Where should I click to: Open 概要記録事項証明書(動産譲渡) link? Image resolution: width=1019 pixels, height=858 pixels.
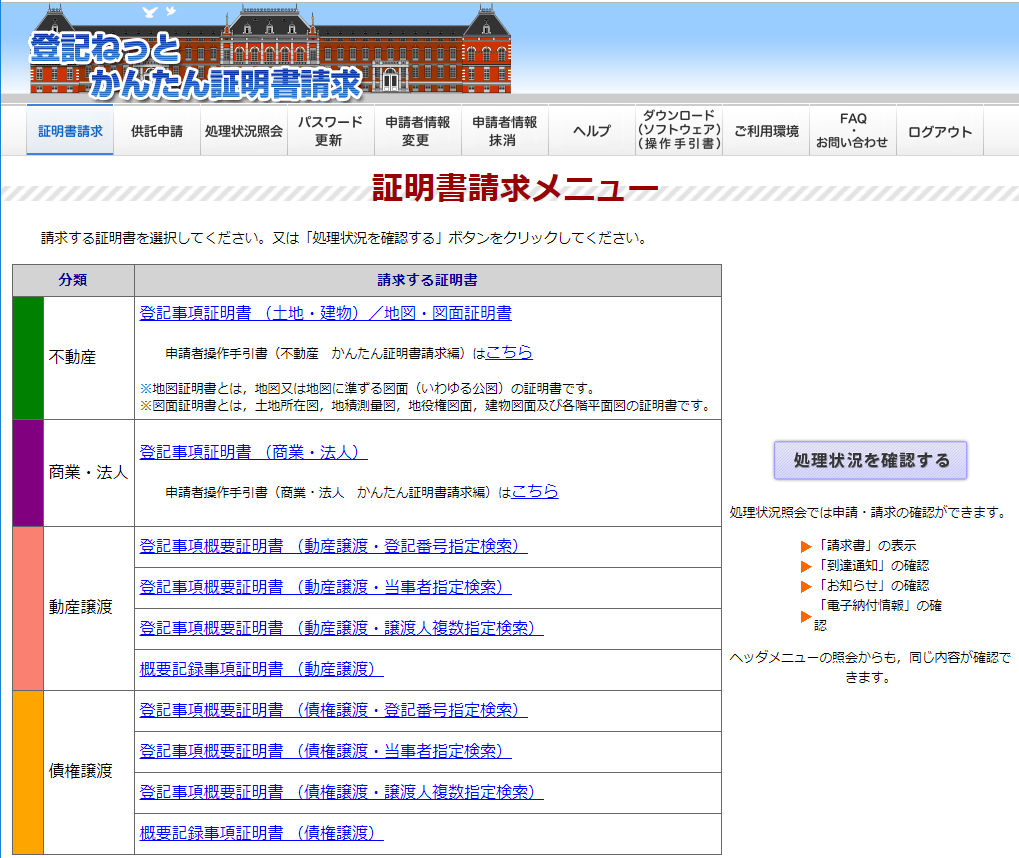(x=261, y=668)
